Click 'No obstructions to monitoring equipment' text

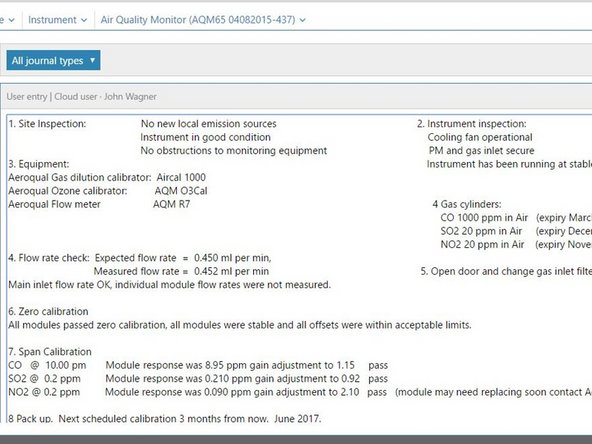tap(234, 151)
